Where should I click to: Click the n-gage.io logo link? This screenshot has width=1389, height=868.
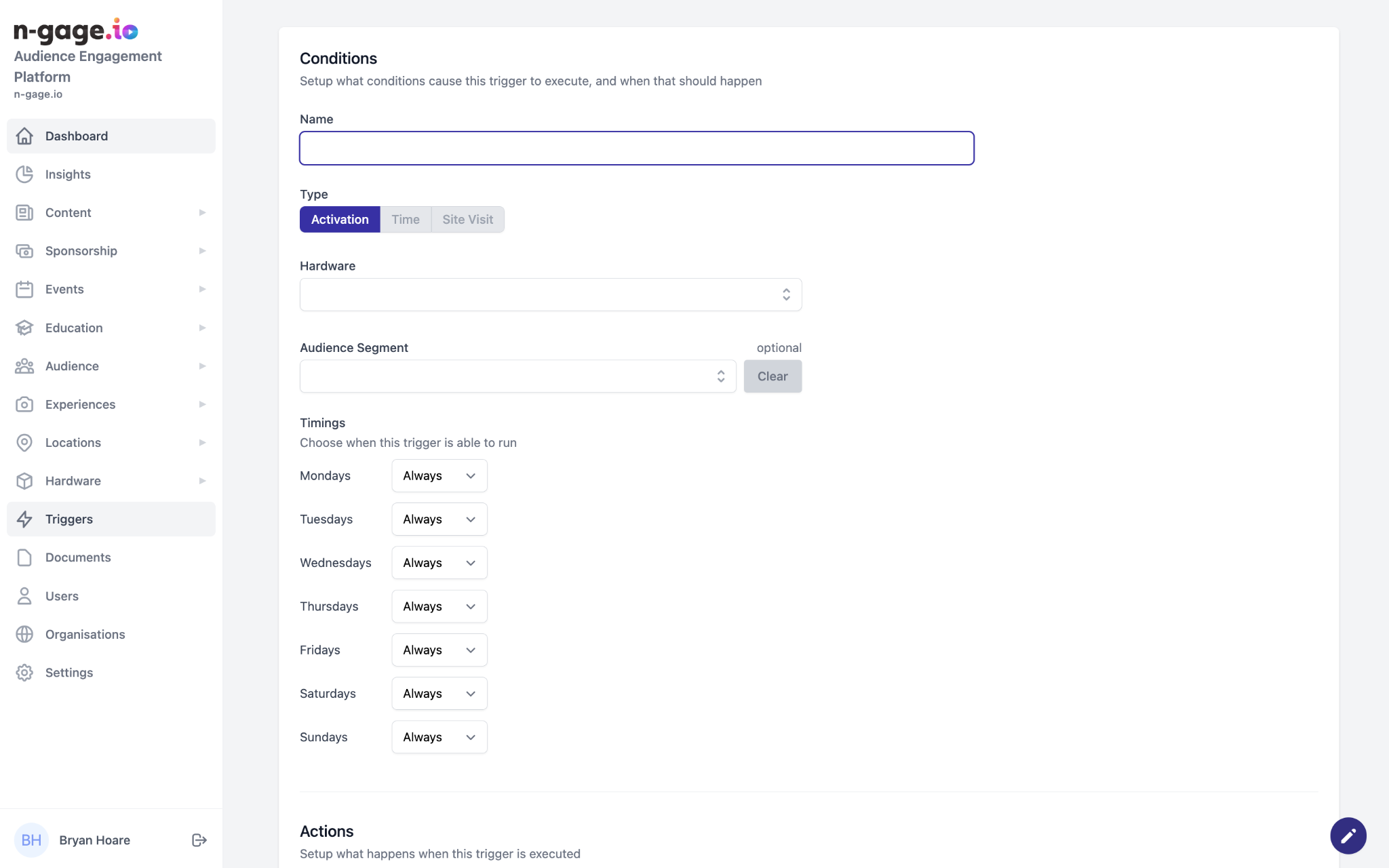point(76,31)
